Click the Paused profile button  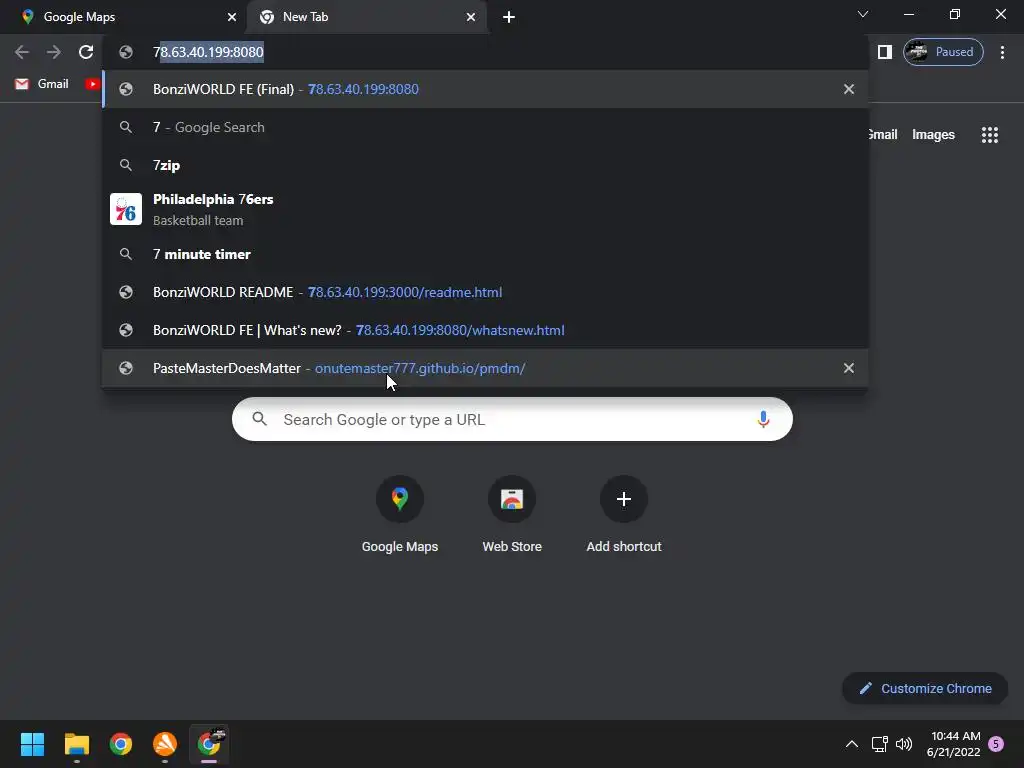943,52
